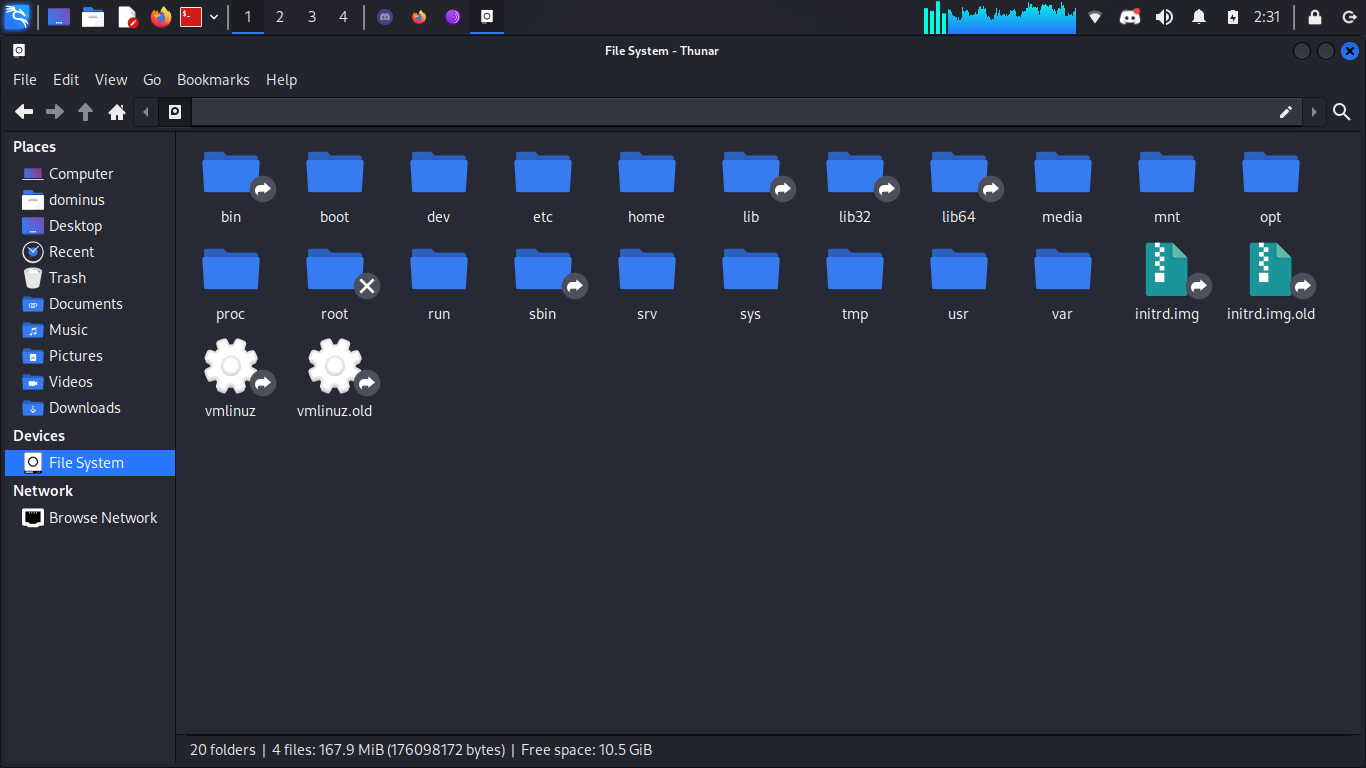Go back with the left arrow button
Screen dimensions: 1366x768
(24, 112)
